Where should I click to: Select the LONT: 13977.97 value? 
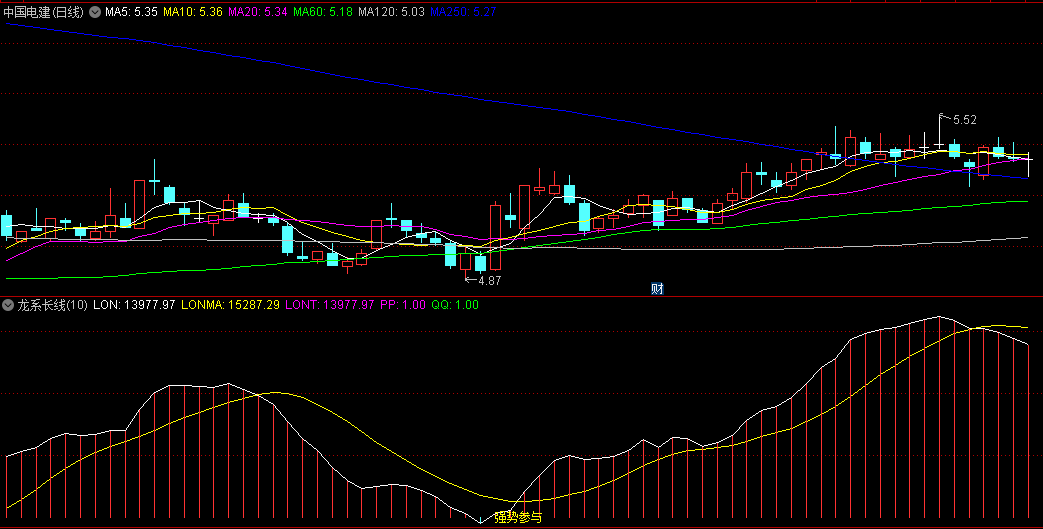click(x=330, y=305)
